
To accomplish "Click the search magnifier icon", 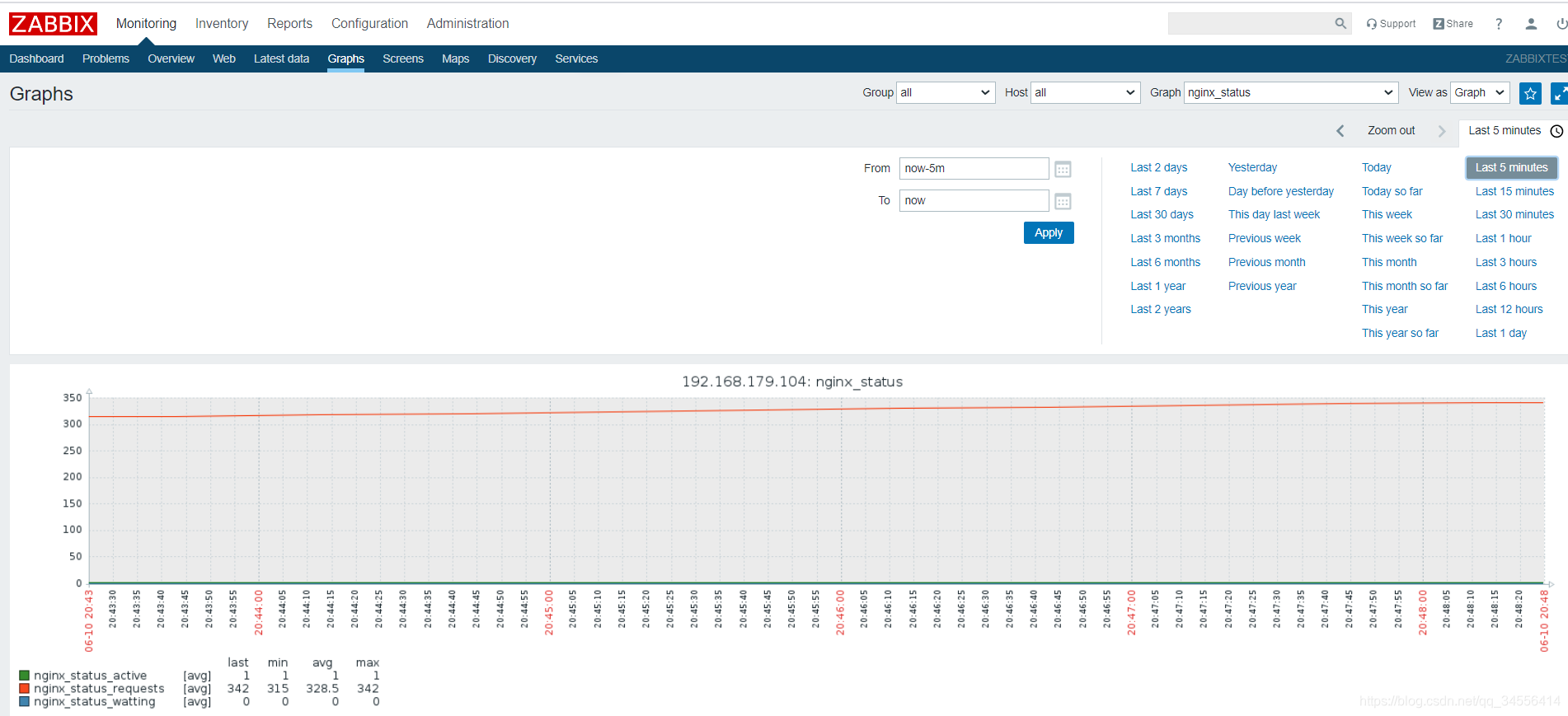I will point(1340,24).
